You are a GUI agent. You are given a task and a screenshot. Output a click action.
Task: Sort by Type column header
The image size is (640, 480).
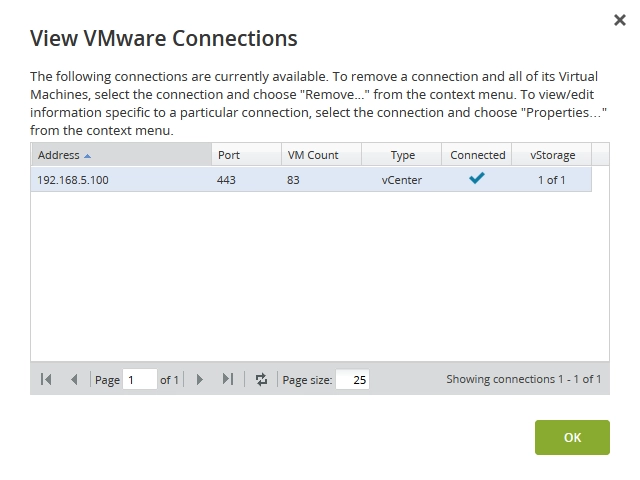coord(402,155)
